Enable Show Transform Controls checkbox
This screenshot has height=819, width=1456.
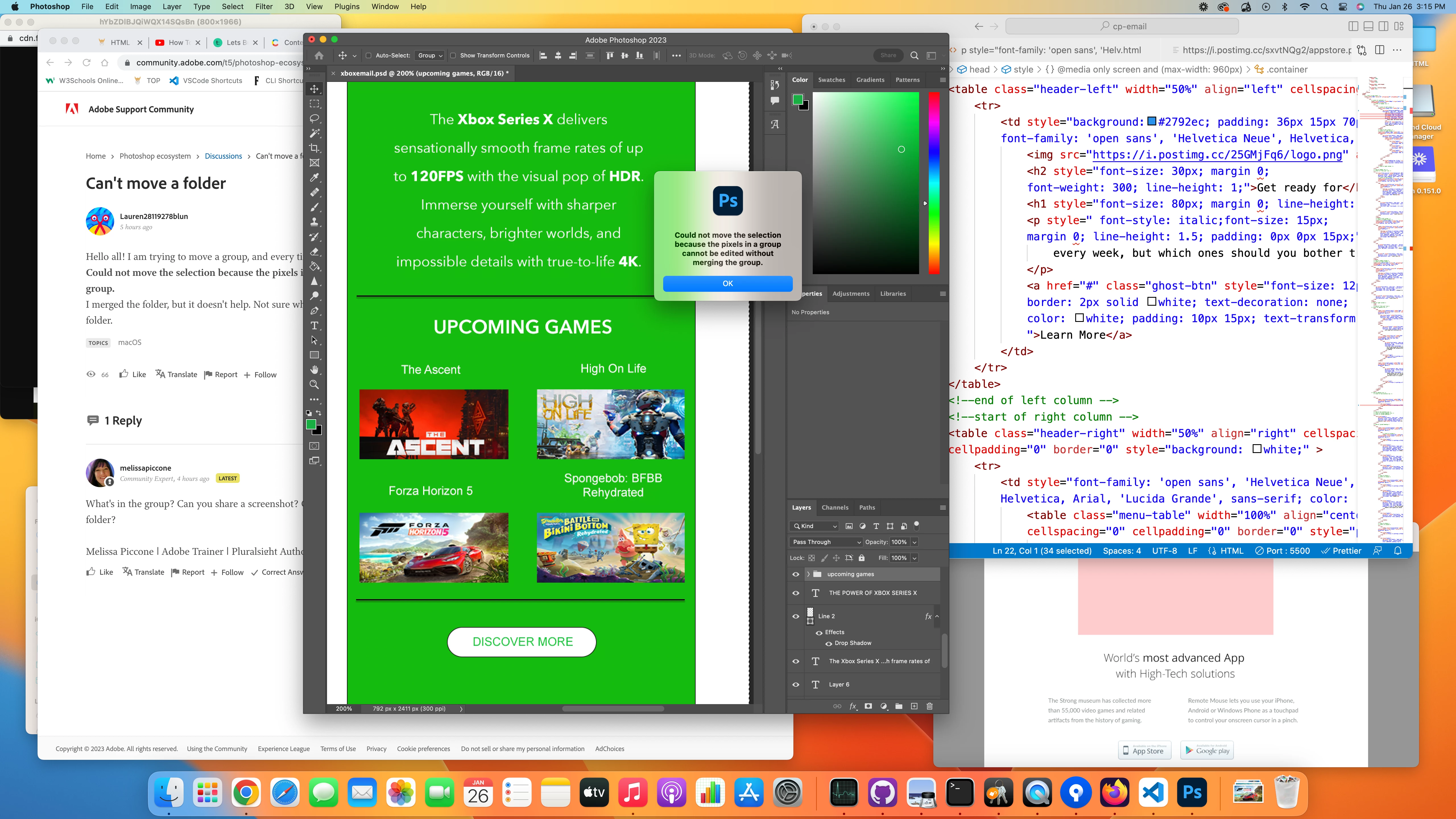click(453, 55)
